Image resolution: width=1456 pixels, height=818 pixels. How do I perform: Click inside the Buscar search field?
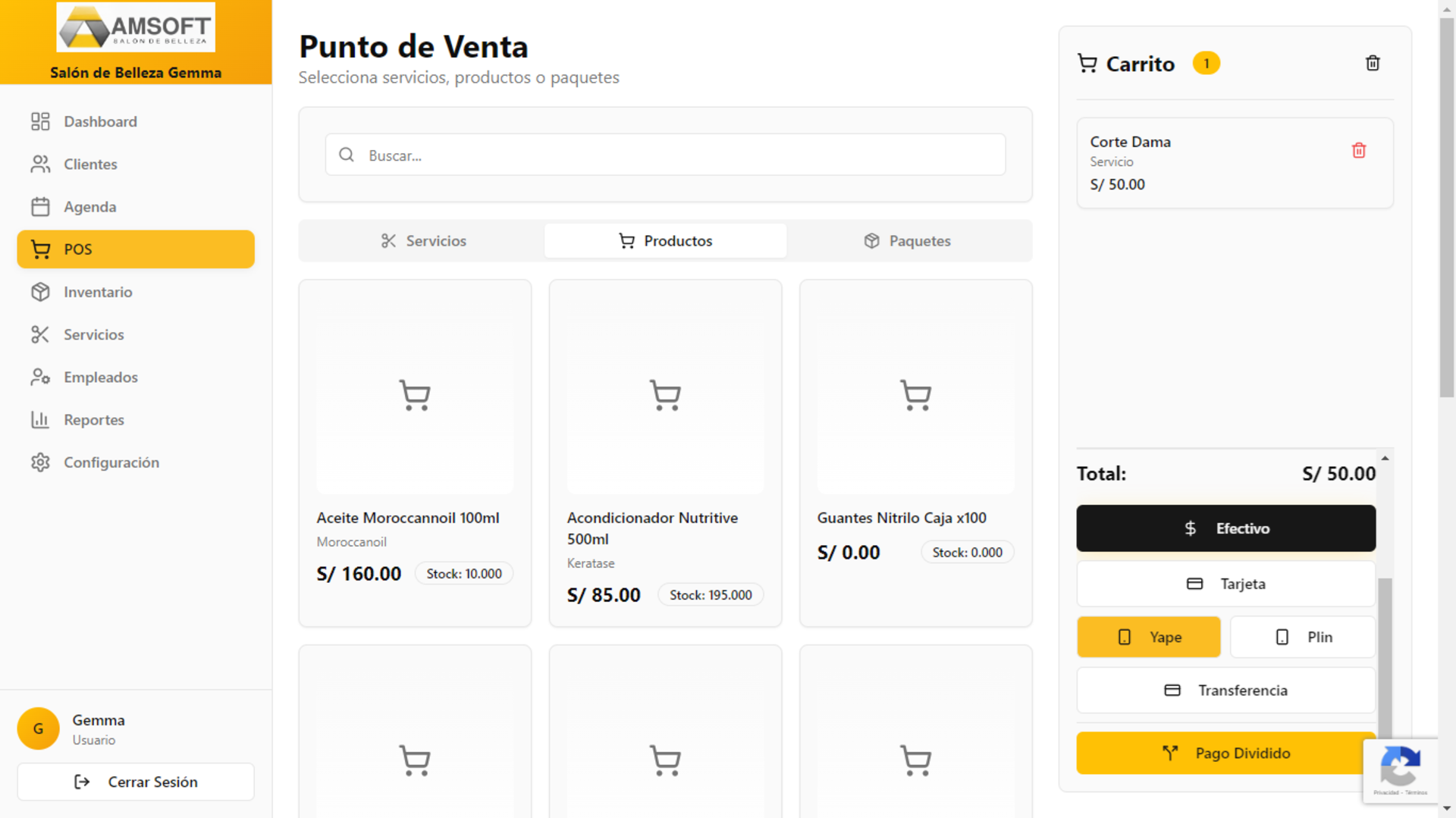point(665,155)
